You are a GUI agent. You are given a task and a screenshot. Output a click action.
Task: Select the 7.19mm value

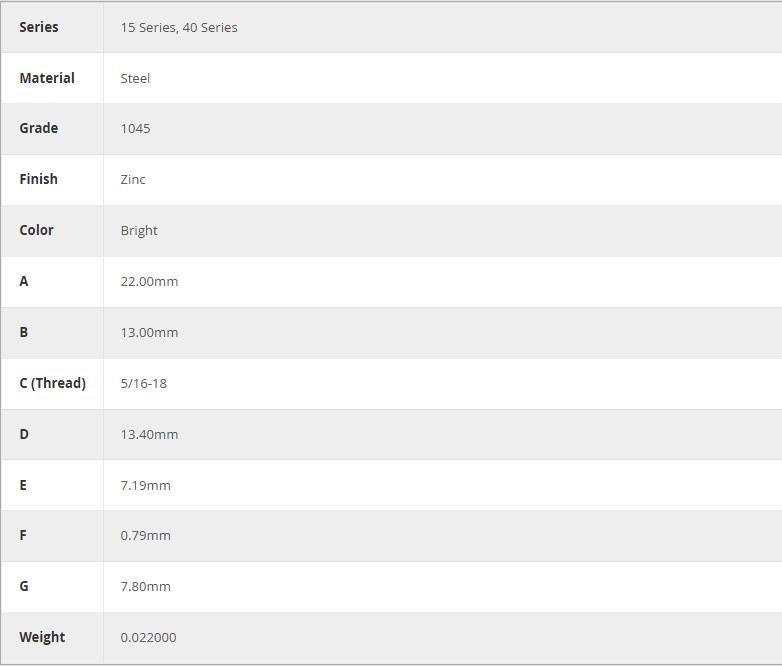click(145, 486)
